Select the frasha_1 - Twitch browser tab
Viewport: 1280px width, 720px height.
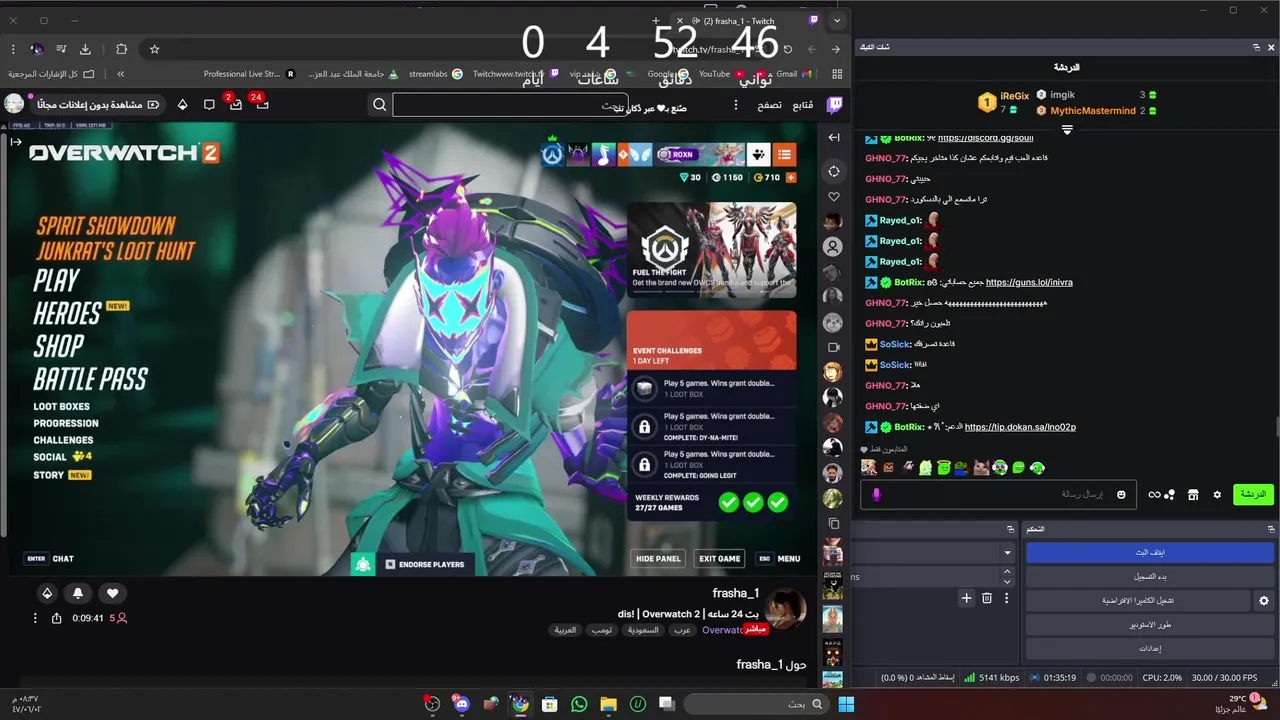[x=748, y=20]
